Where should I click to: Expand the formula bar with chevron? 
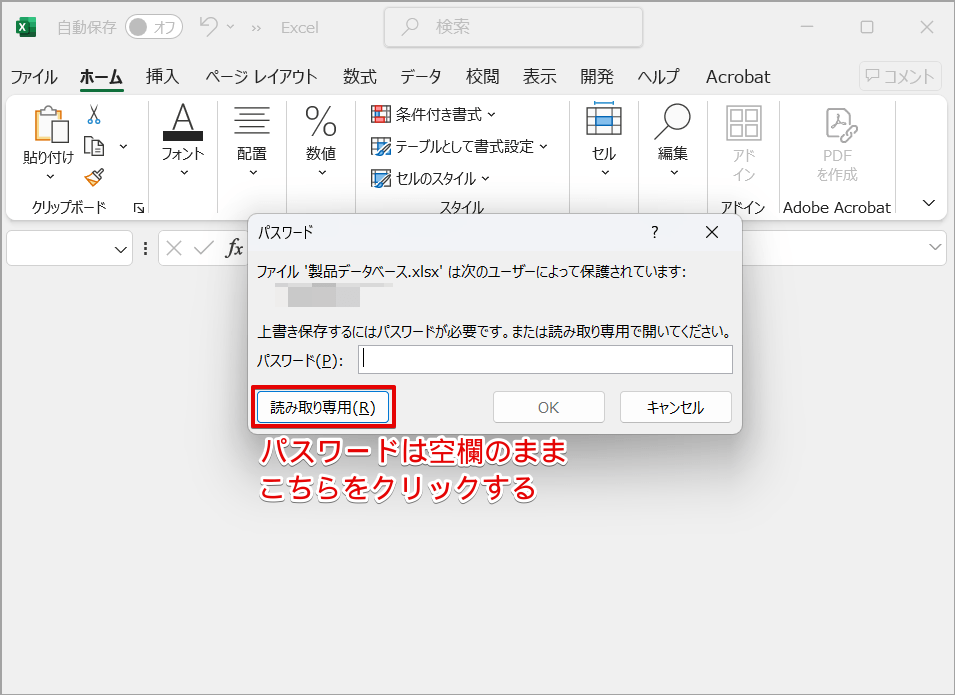[x=935, y=247]
